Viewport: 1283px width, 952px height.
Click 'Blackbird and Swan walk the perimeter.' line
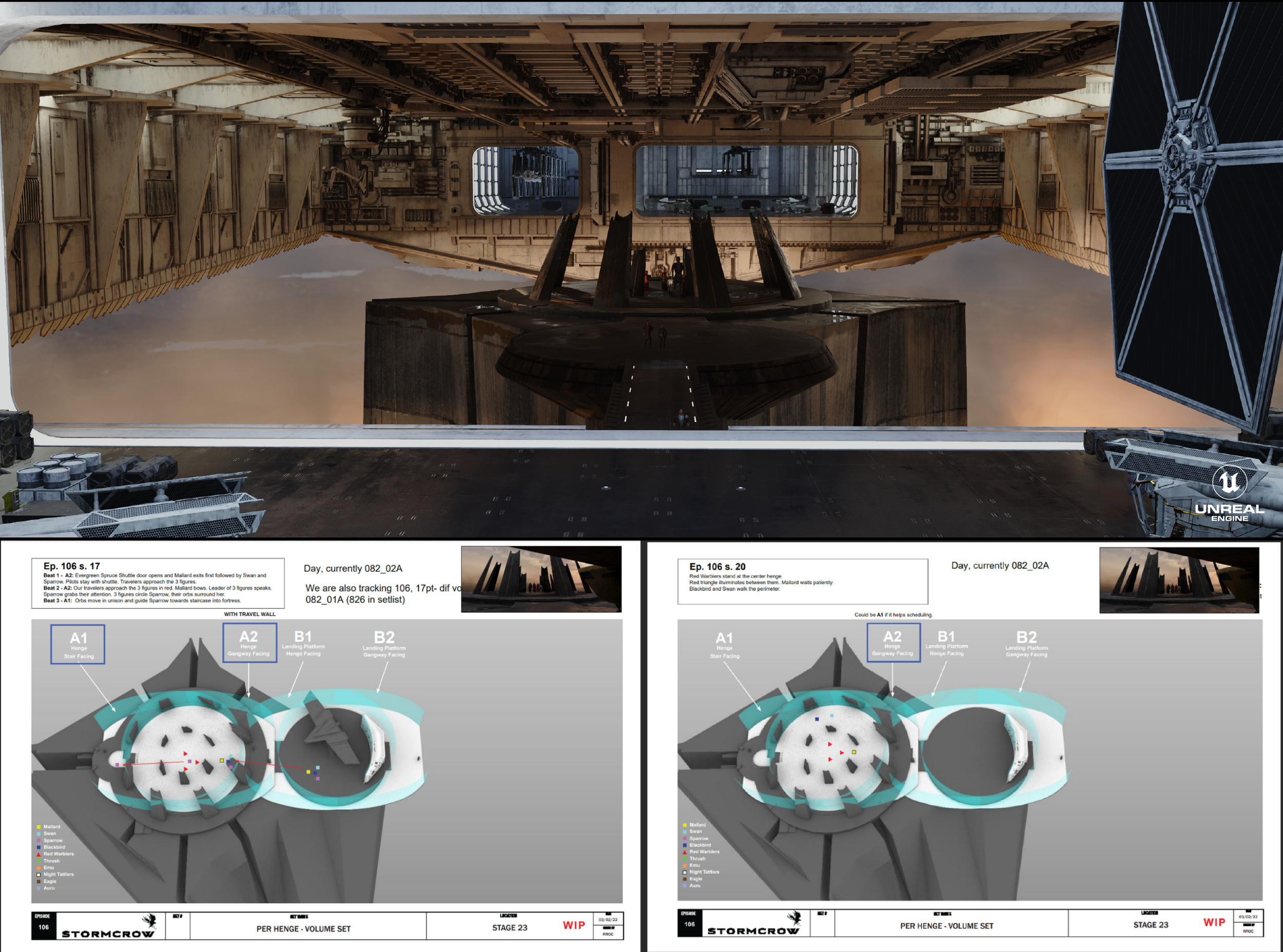click(734, 589)
